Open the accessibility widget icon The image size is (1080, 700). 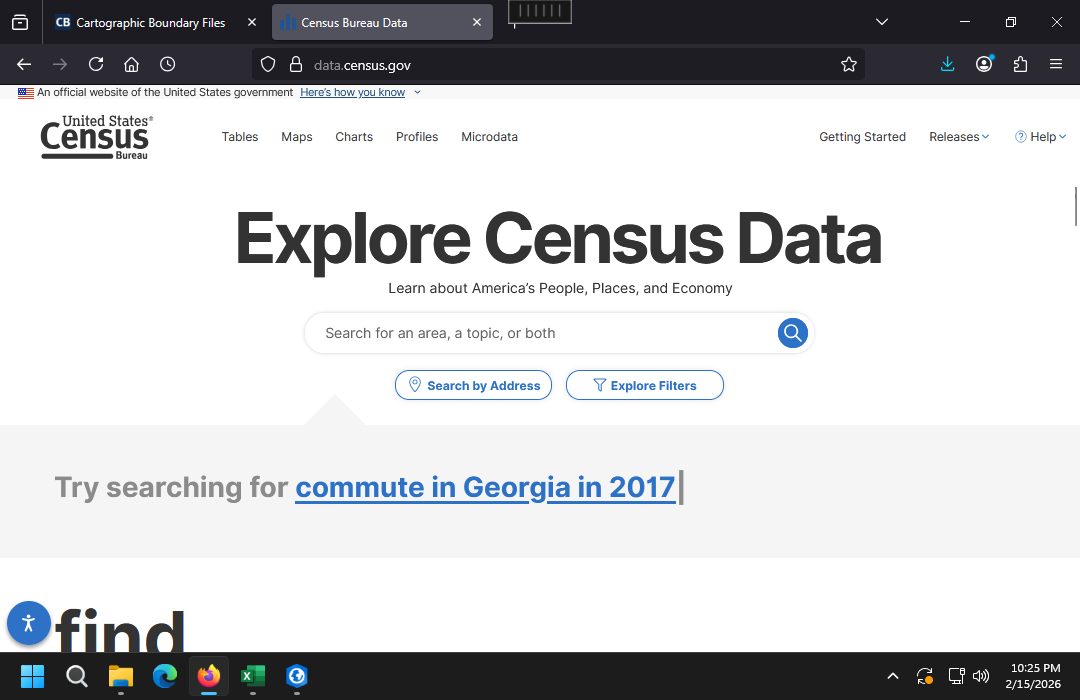(28, 623)
